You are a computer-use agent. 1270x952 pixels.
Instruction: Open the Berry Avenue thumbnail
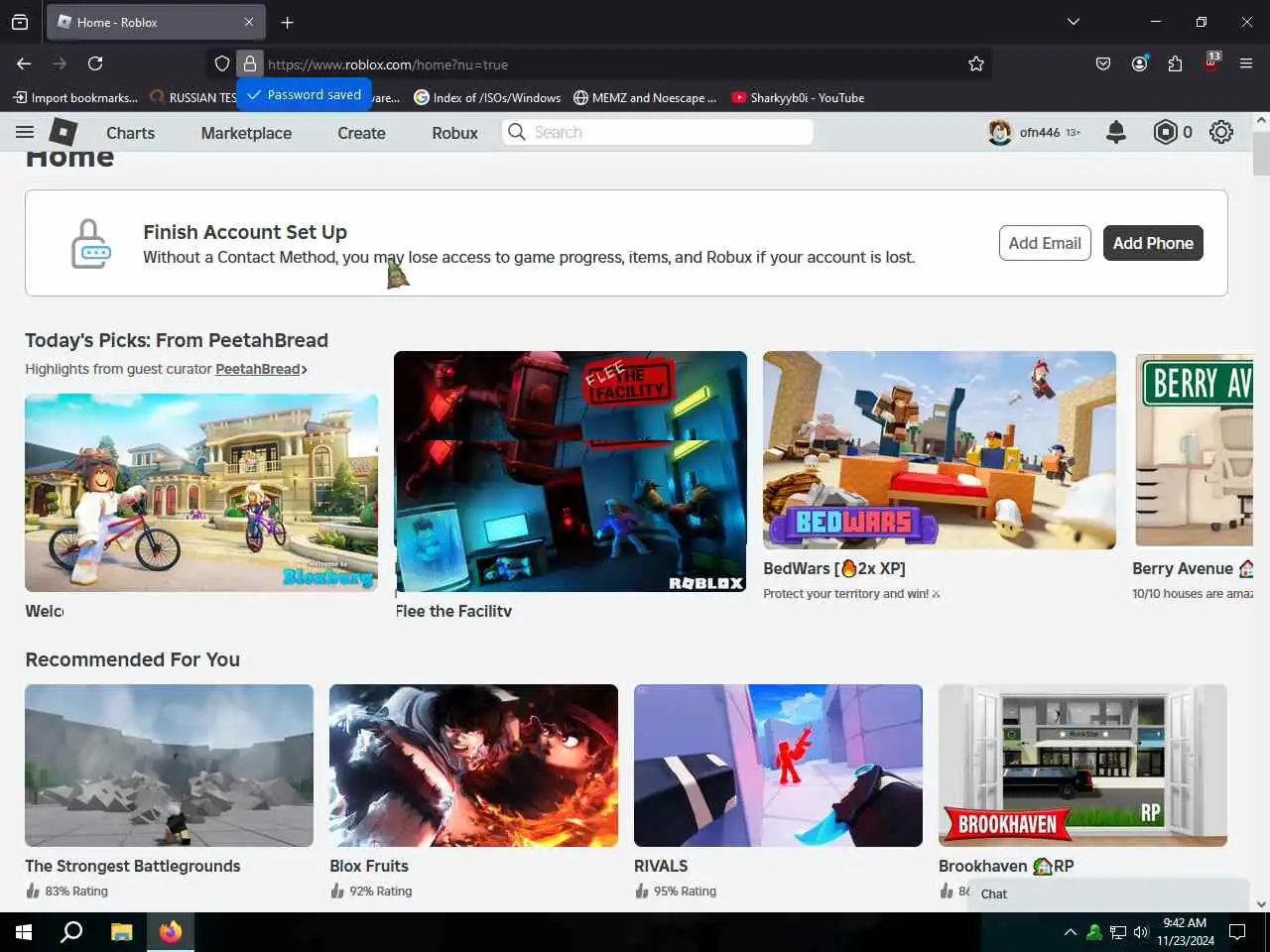(1195, 450)
